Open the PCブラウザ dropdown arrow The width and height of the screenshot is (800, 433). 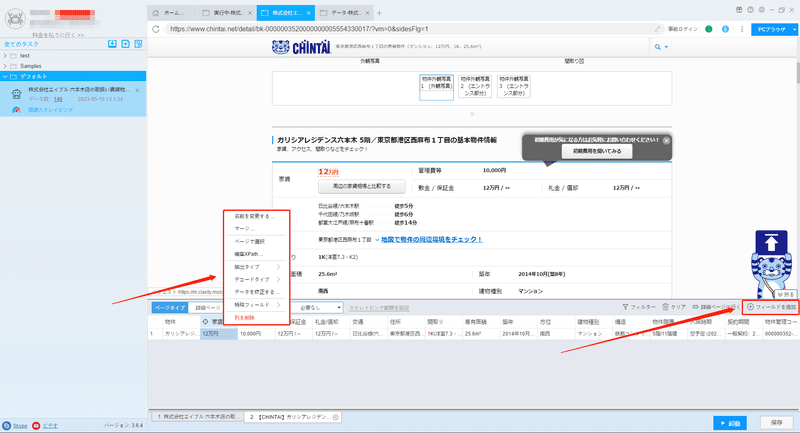tap(794, 30)
